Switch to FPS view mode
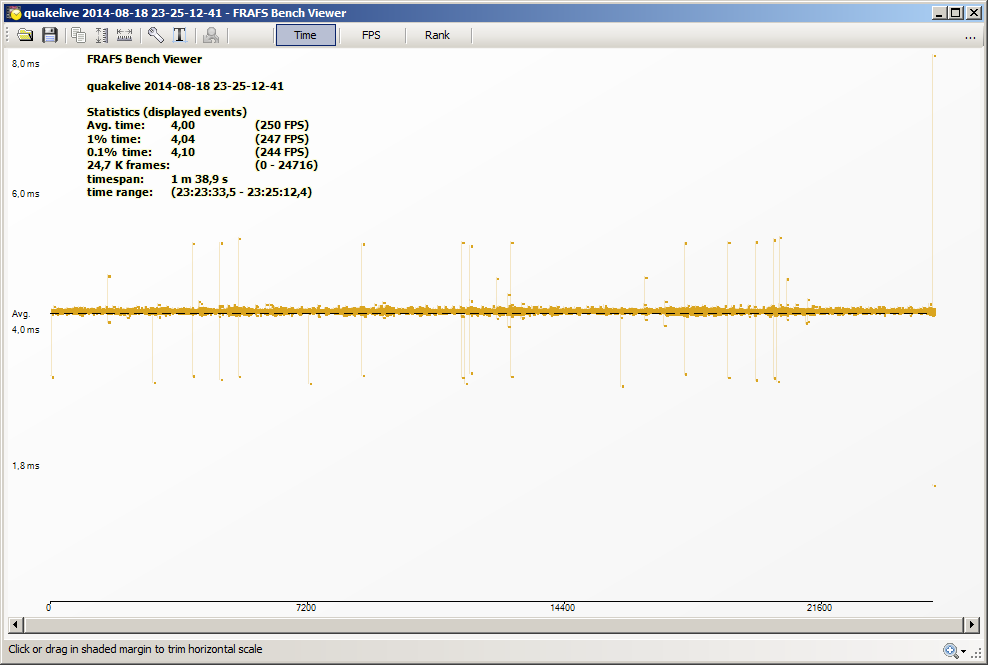 tap(371, 35)
